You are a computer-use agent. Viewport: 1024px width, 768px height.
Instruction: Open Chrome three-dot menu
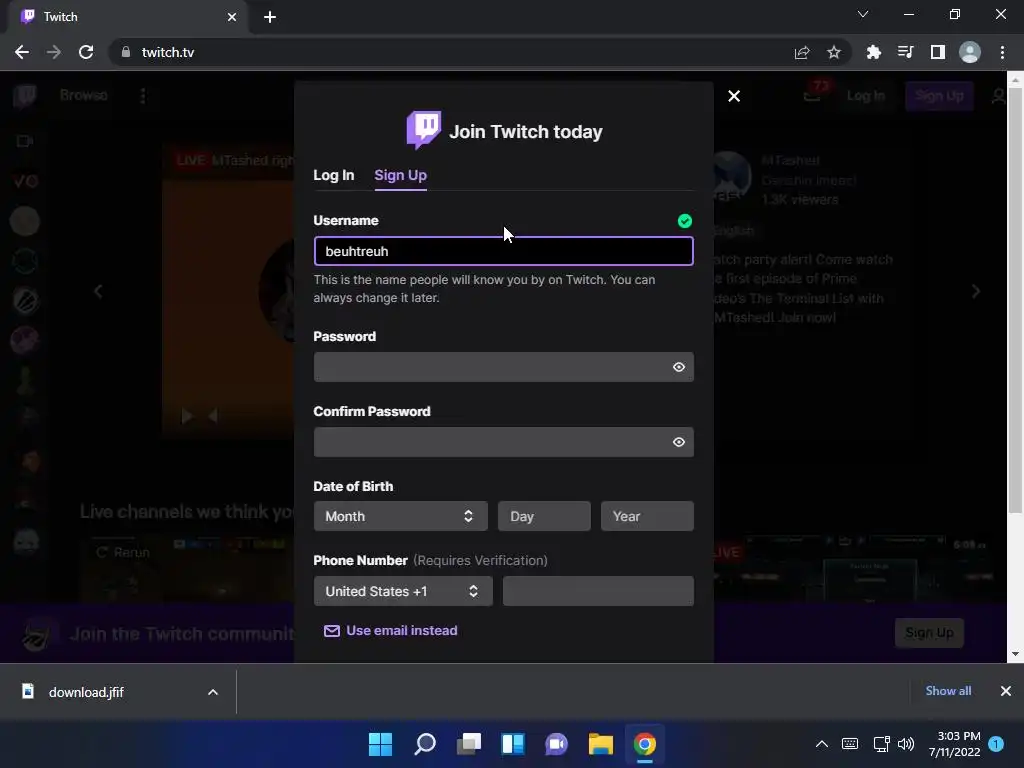(1002, 52)
